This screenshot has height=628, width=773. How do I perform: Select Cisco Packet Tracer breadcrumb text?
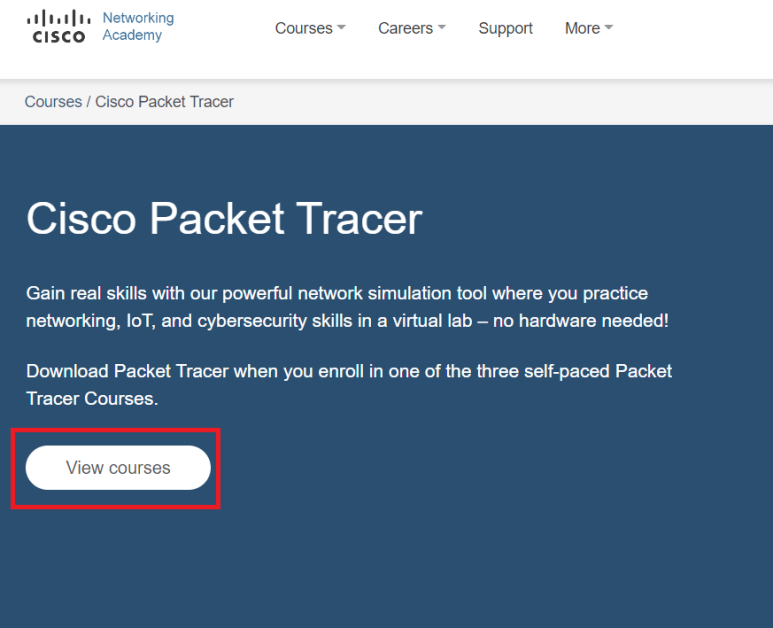coord(164,102)
